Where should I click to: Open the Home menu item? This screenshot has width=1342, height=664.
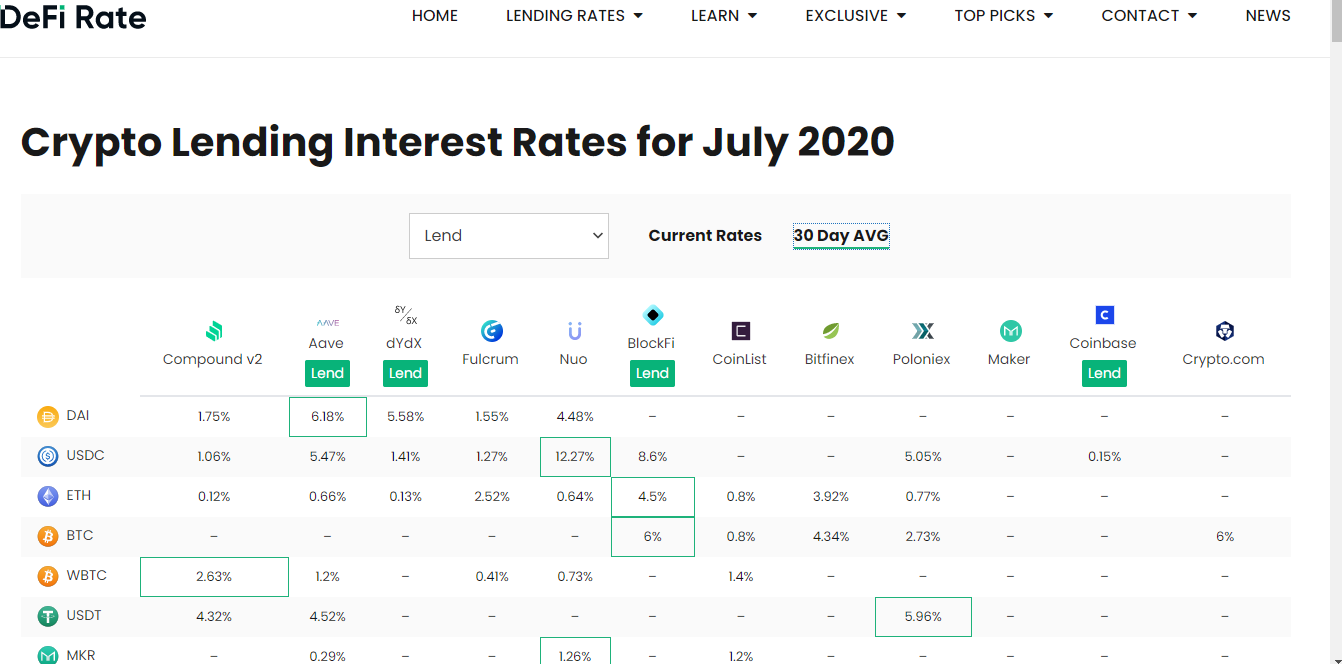pos(435,16)
